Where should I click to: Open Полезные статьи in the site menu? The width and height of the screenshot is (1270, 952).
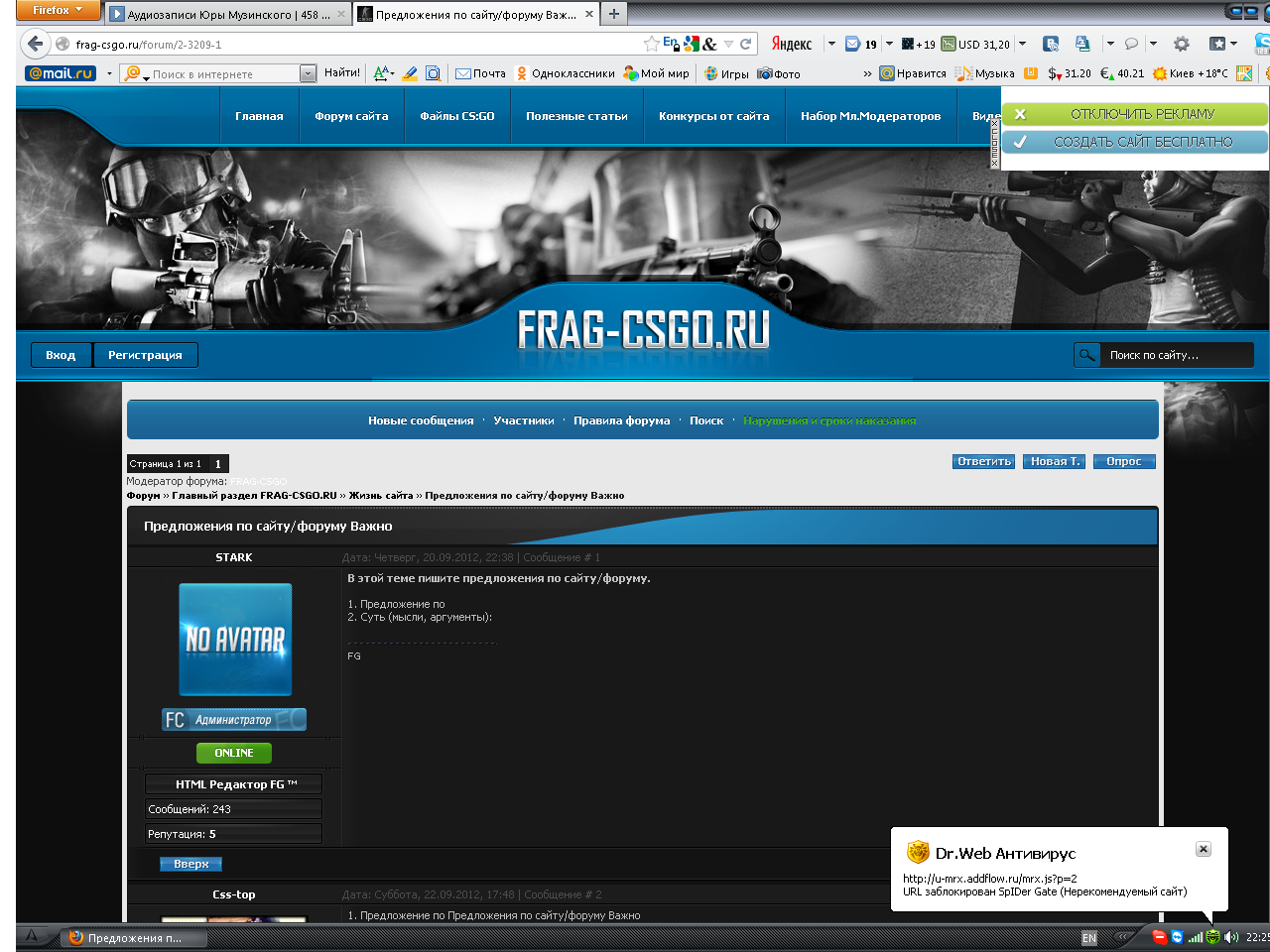pyautogui.click(x=576, y=116)
